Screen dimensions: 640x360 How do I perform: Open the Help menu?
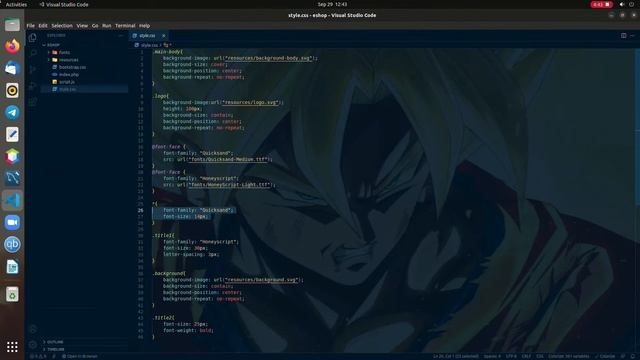click(144, 25)
